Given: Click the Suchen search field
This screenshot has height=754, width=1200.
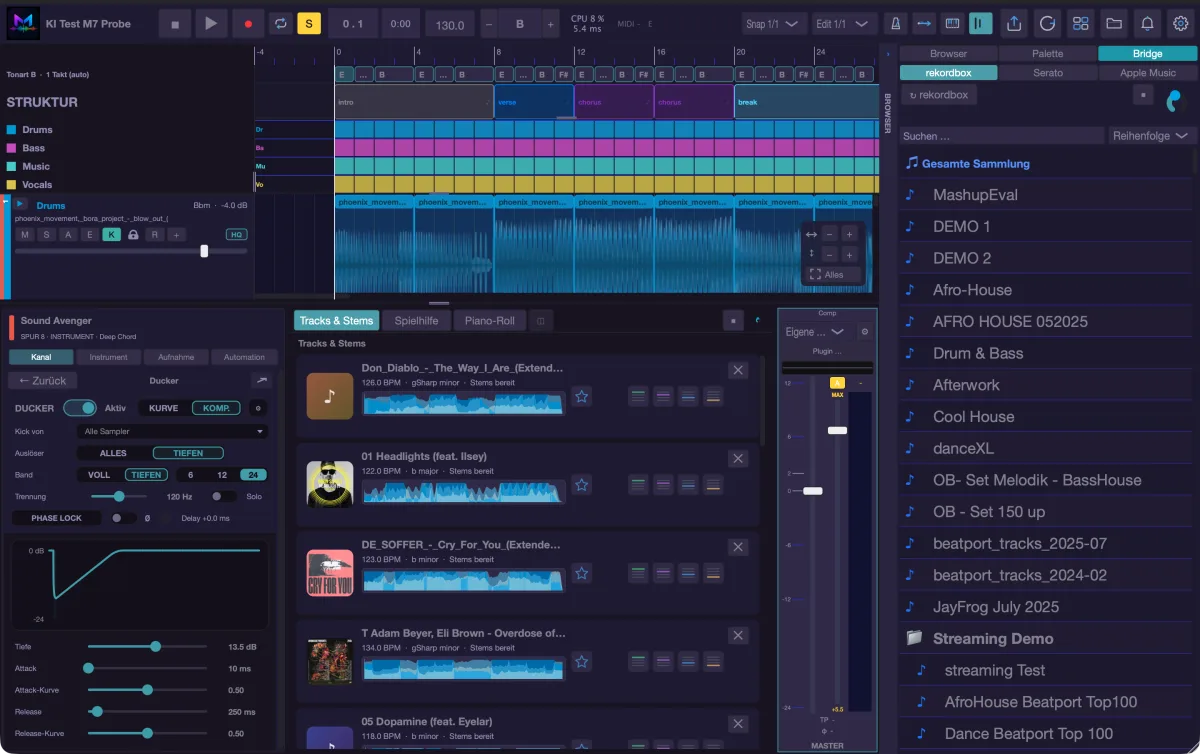Looking at the screenshot, I should 1001,136.
